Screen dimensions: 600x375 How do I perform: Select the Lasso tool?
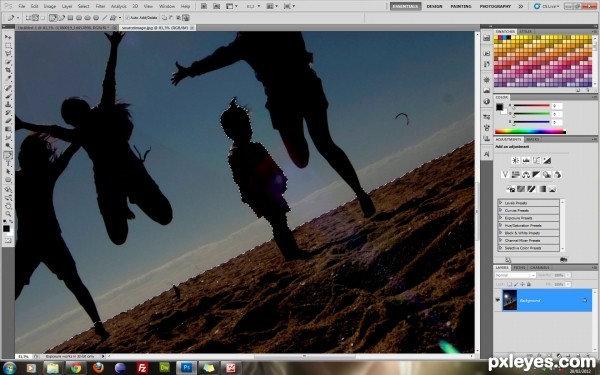pyautogui.click(x=8, y=54)
